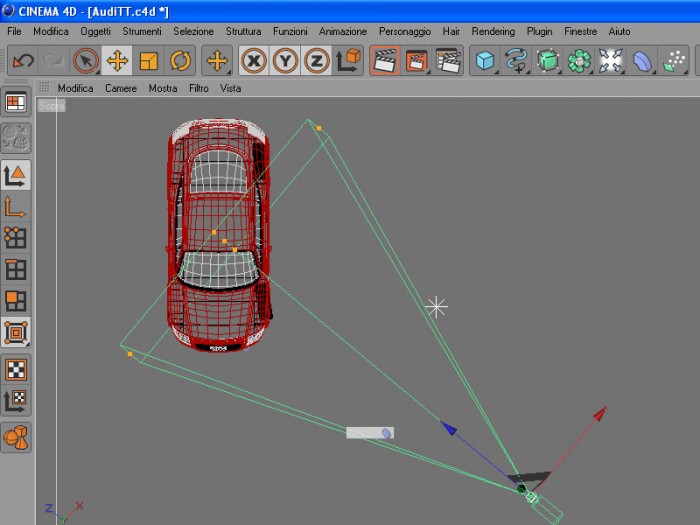Open the viewport Camere menu

pos(121,88)
